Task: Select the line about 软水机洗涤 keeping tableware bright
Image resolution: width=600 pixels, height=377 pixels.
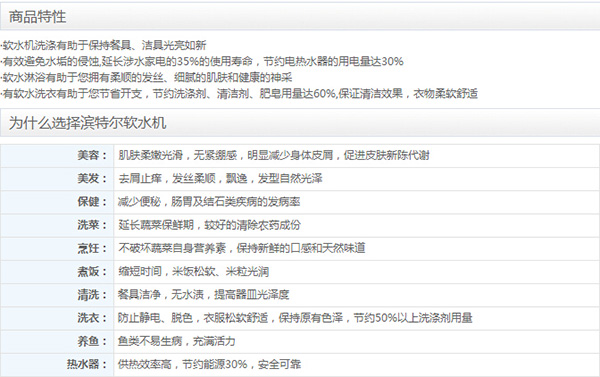Action: click(x=104, y=46)
